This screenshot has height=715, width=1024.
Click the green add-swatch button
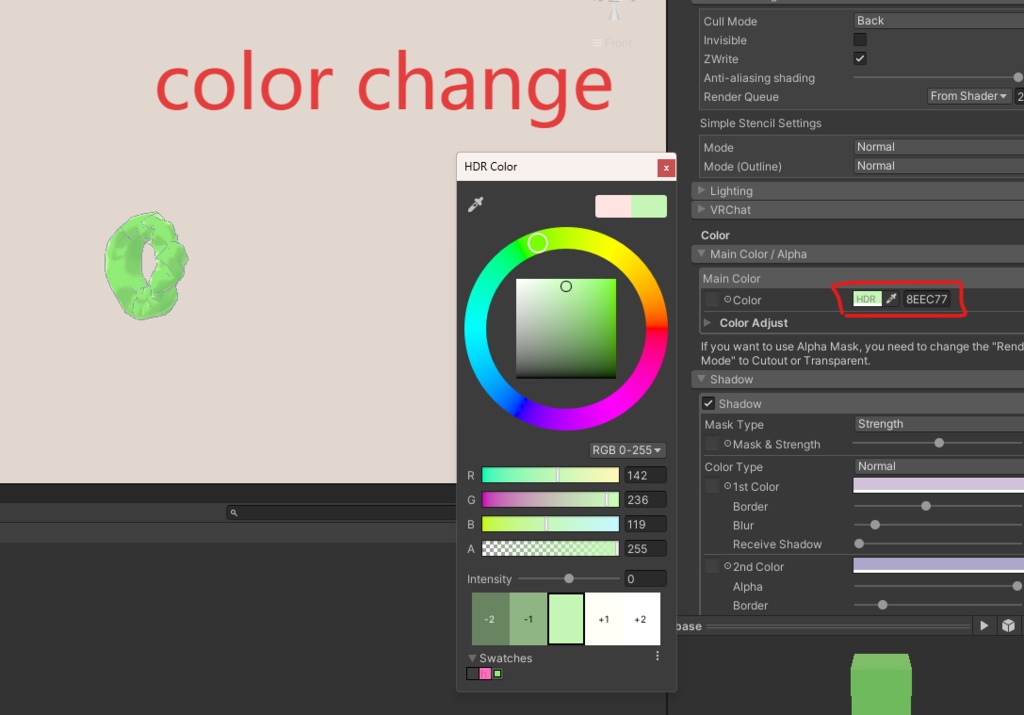click(498, 674)
